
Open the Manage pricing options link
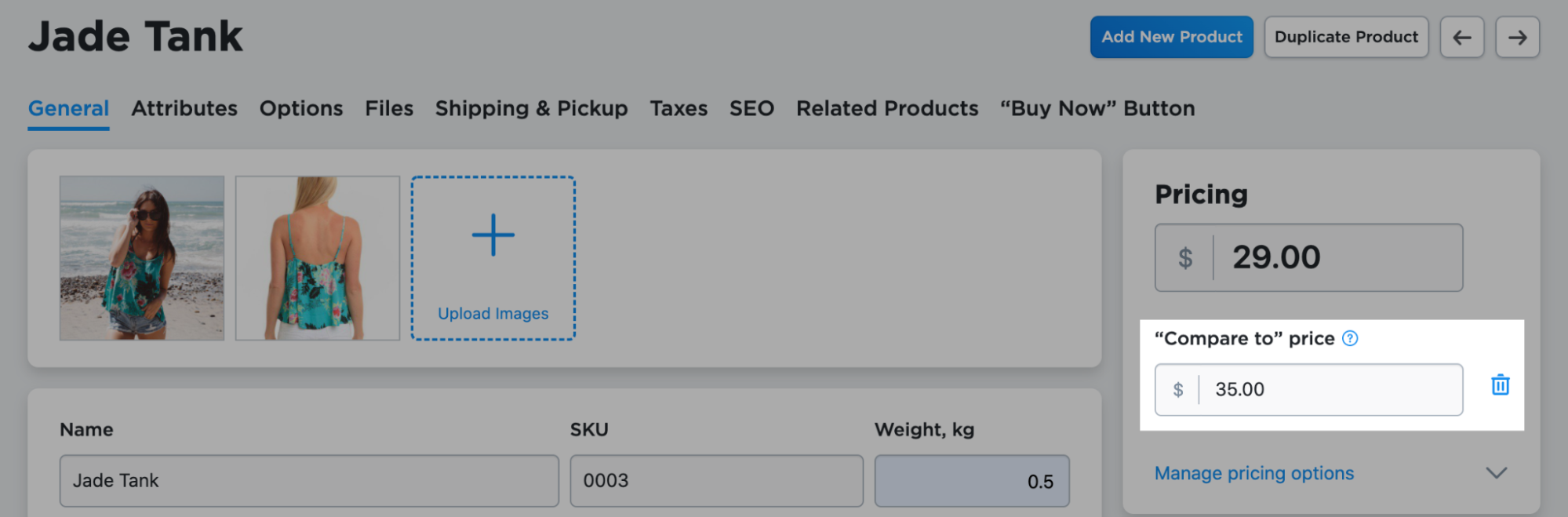click(1253, 473)
